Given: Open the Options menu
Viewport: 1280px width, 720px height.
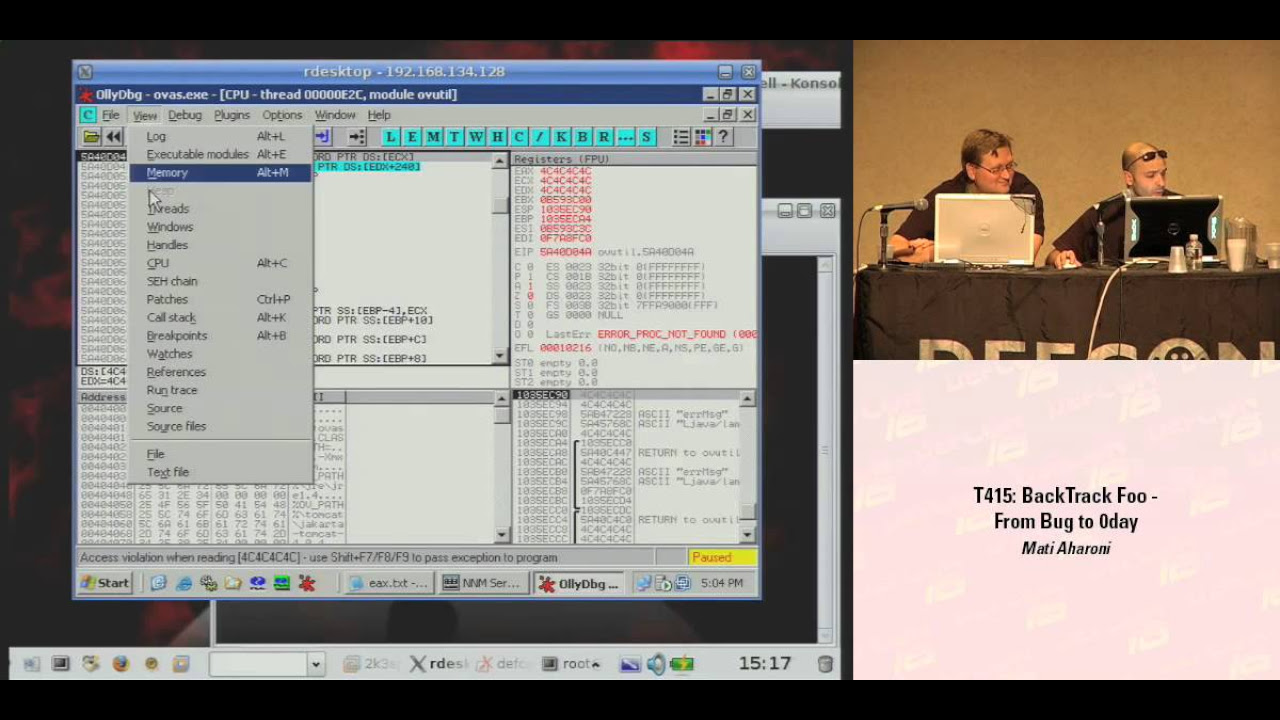Looking at the screenshot, I should (282, 115).
